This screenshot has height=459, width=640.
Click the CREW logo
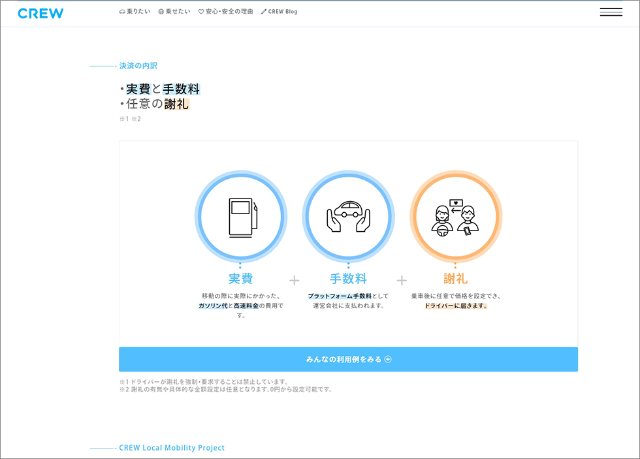pos(40,13)
